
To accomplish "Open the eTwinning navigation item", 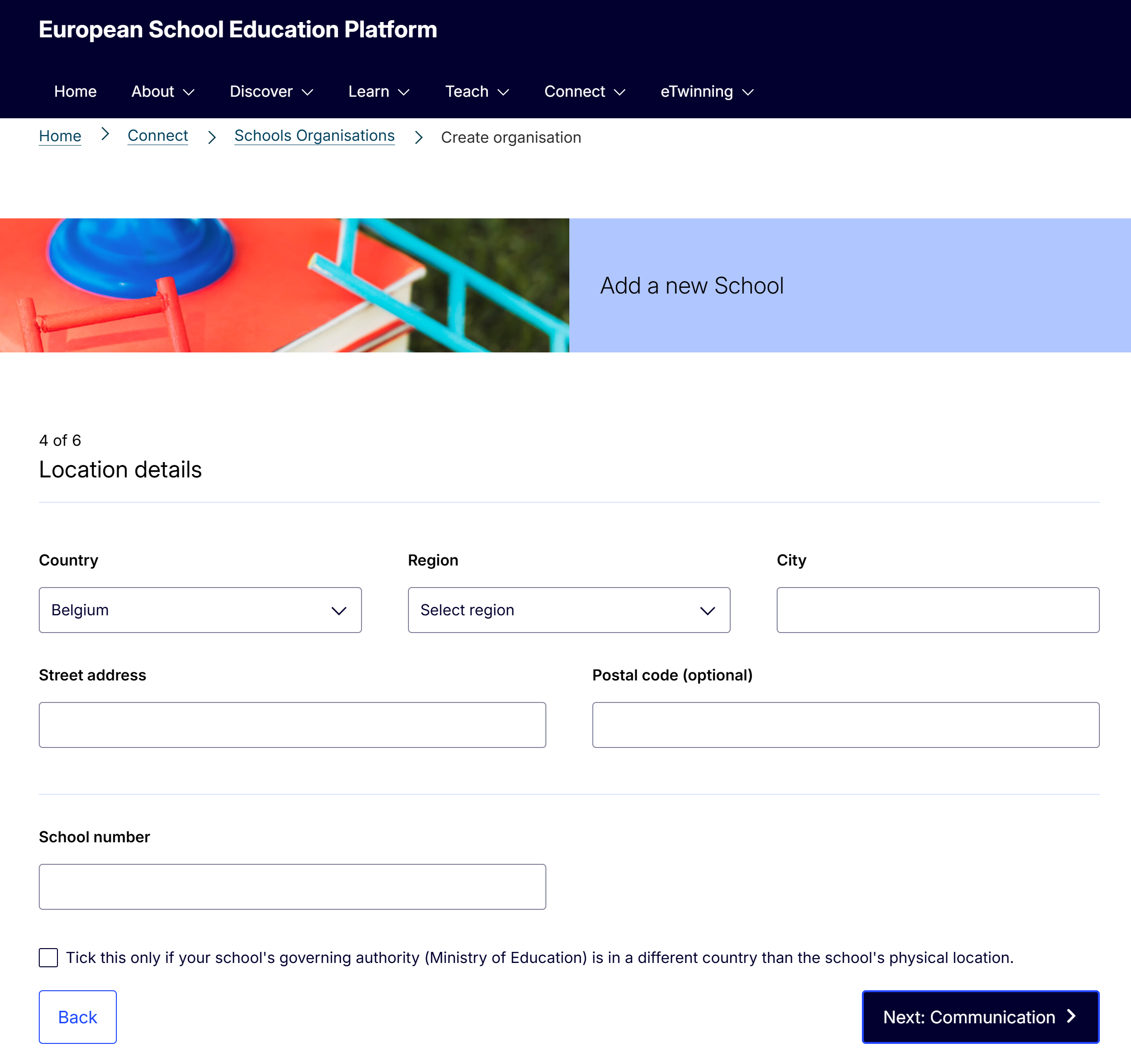I will 696,91.
